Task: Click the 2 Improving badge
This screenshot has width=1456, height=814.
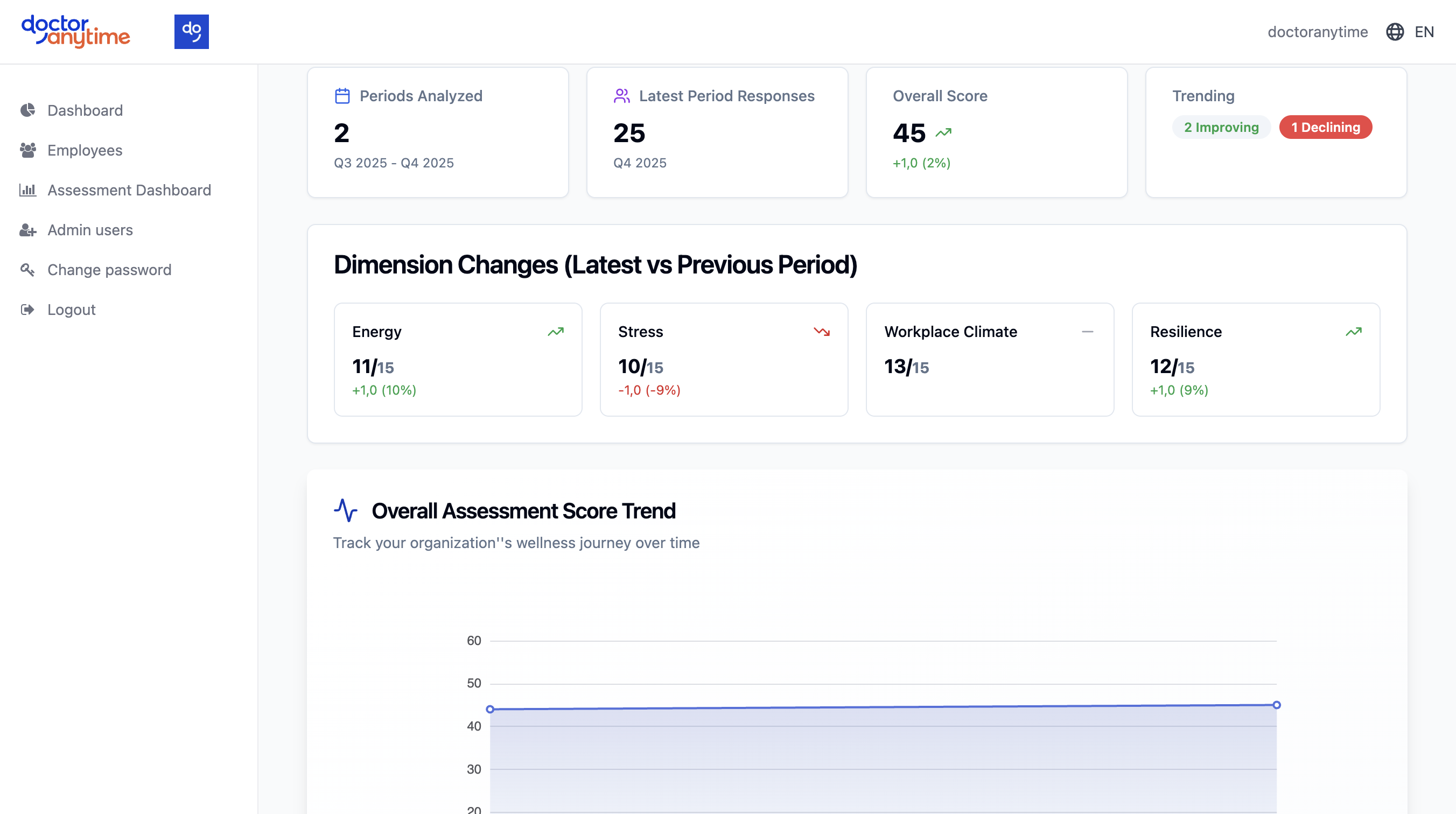Action: (1221, 127)
